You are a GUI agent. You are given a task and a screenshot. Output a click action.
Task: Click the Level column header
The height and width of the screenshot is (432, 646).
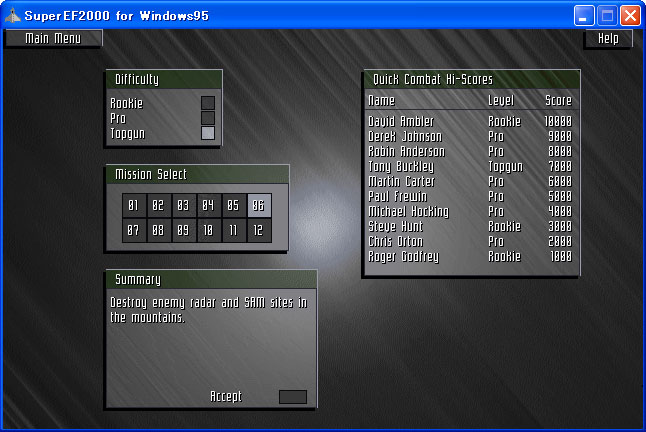(501, 100)
